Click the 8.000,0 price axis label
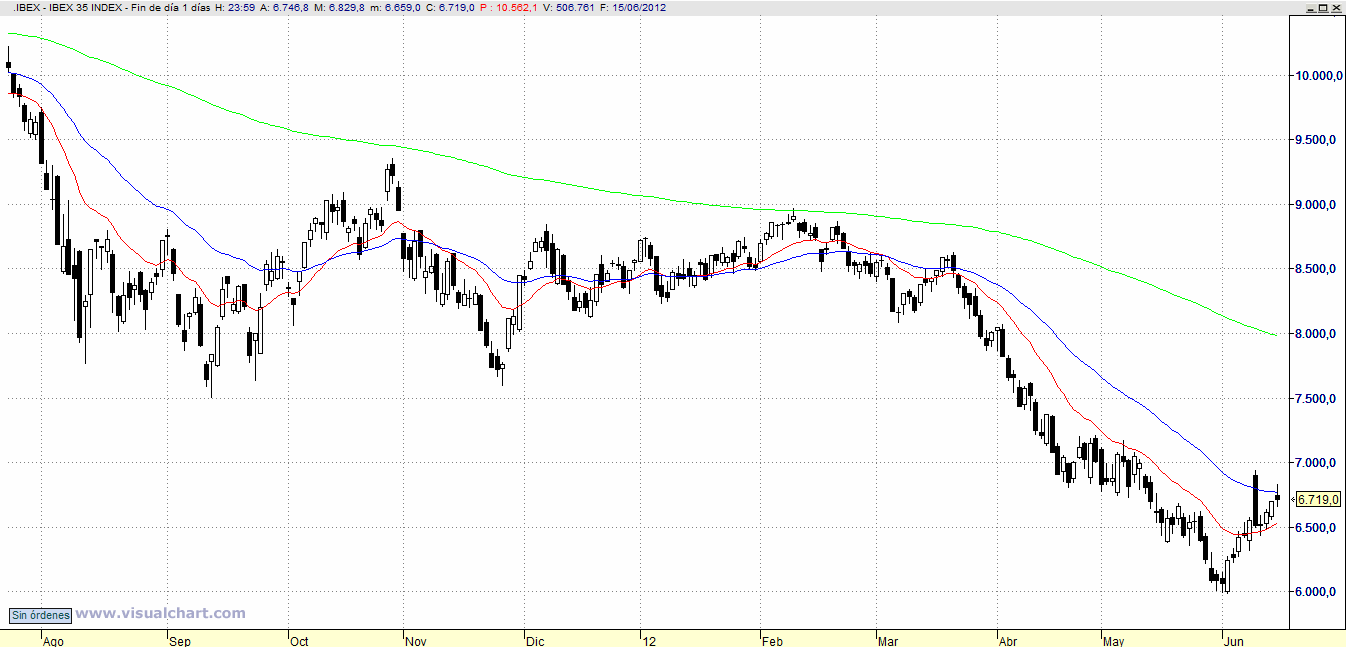 [1318, 334]
